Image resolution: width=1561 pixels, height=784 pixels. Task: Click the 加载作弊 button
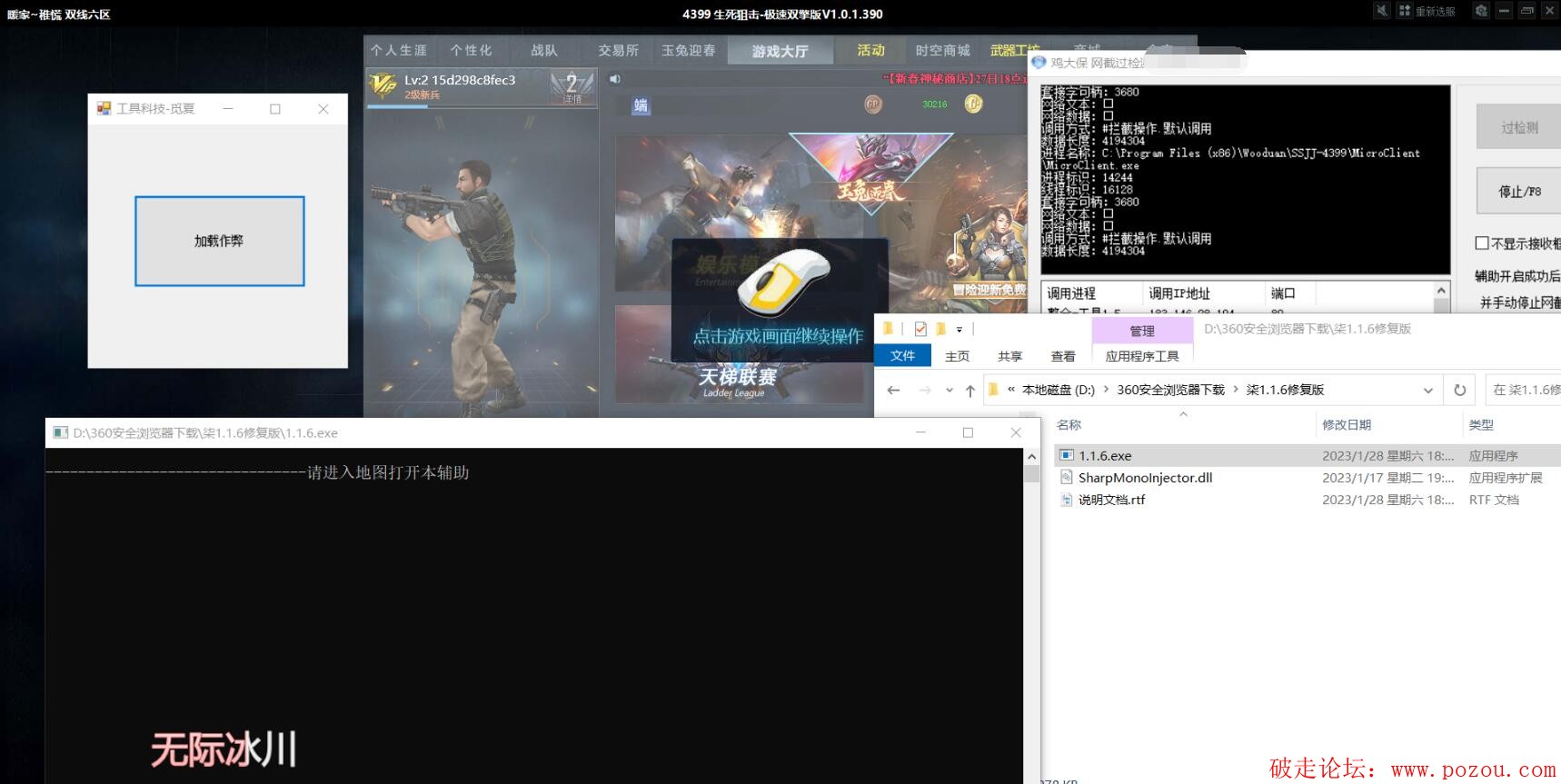pos(219,241)
